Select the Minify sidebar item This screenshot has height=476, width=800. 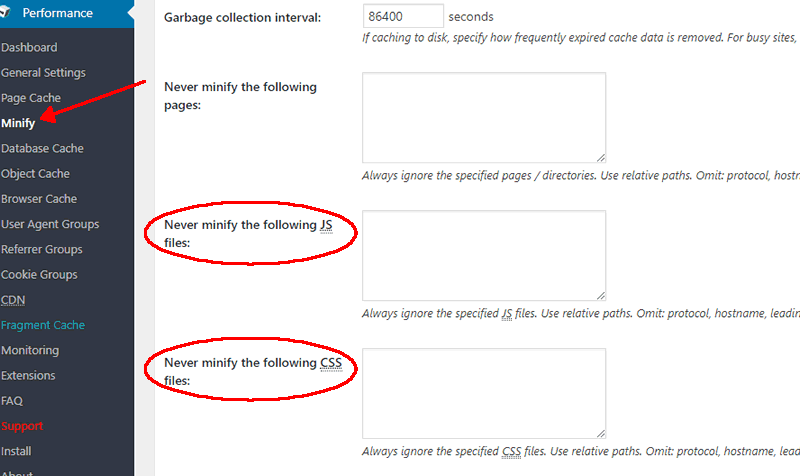pos(18,123)
